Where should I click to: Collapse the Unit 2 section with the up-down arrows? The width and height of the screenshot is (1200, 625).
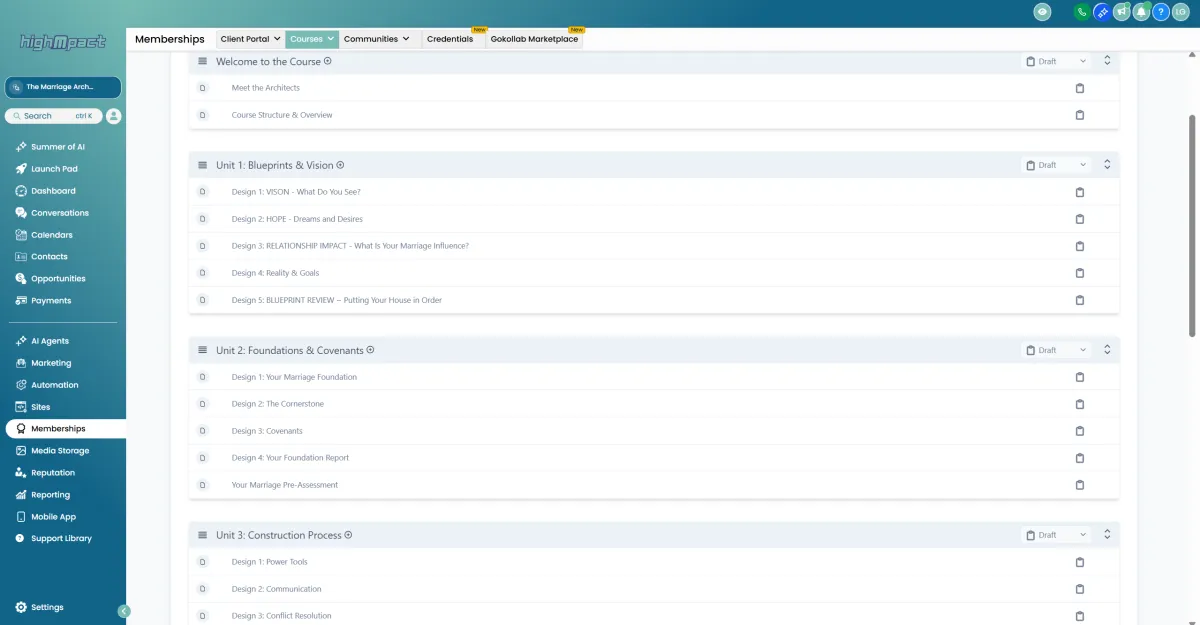coord(1107,350)
